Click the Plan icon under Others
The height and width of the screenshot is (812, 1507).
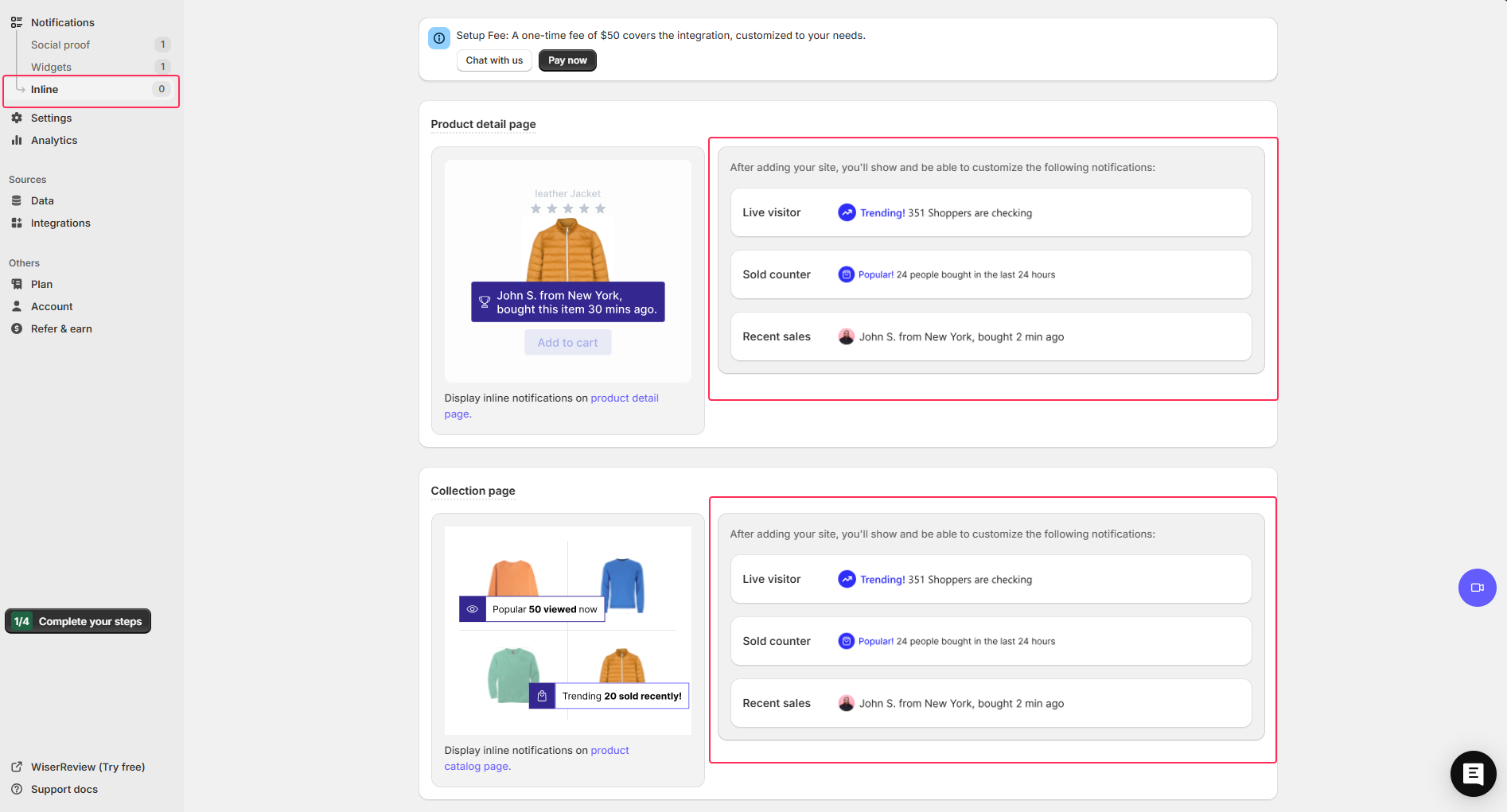pyautogui.click(x=17, y=284)
